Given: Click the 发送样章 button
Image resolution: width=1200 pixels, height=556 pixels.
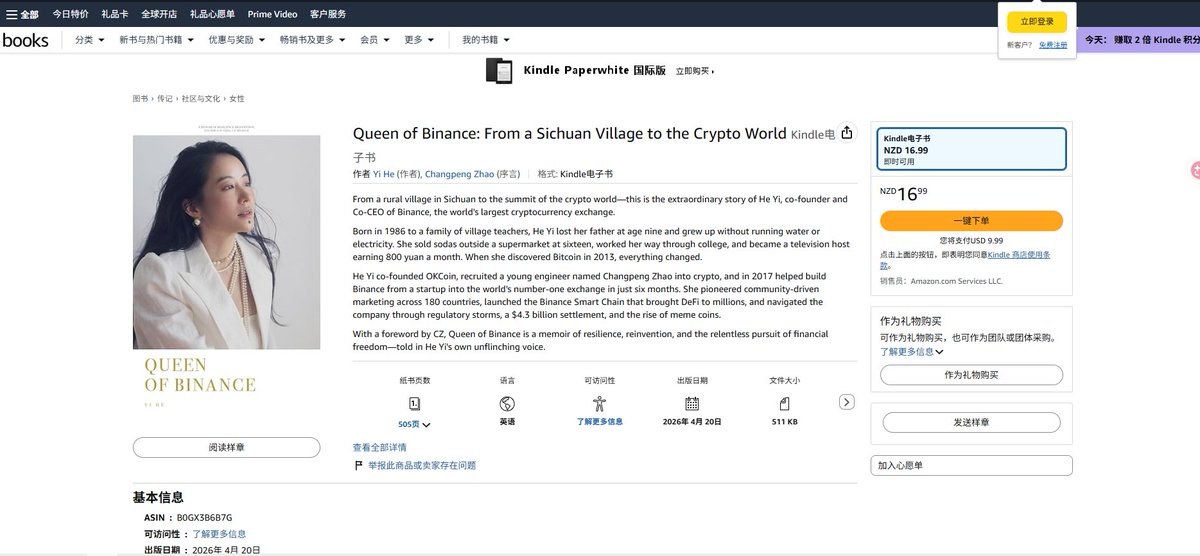Looking at the screenshot, I should (971, 423).
